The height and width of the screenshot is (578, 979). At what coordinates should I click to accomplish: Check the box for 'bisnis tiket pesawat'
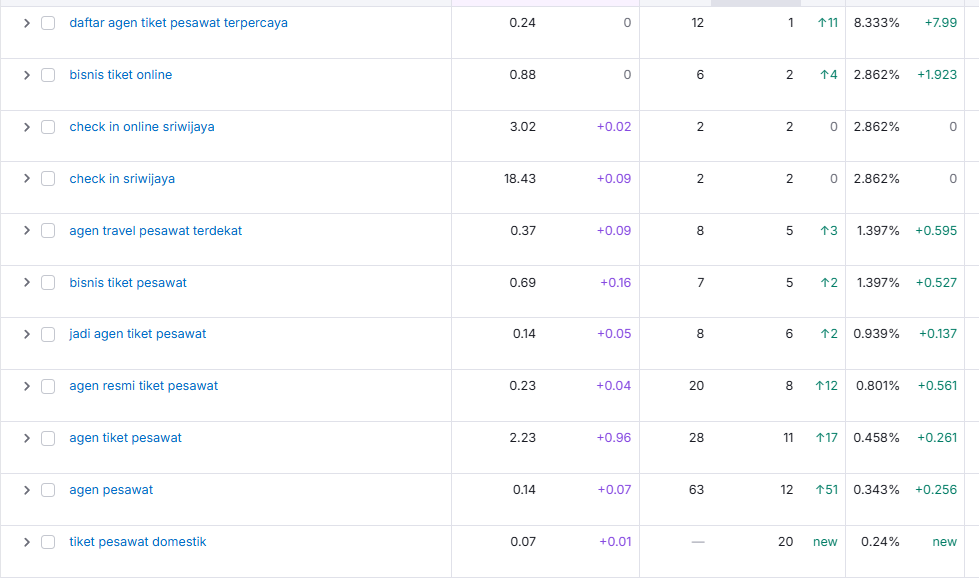coord(48,283)
